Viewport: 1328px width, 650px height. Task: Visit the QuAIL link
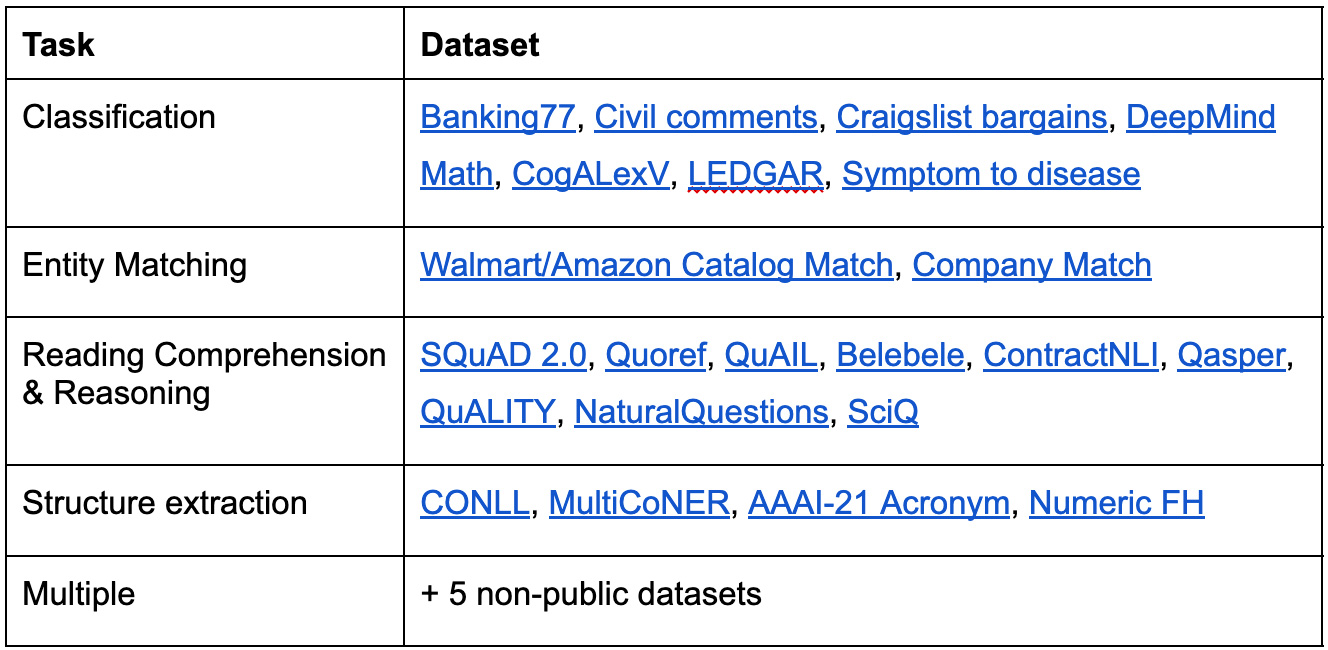[x=771, y=355]
